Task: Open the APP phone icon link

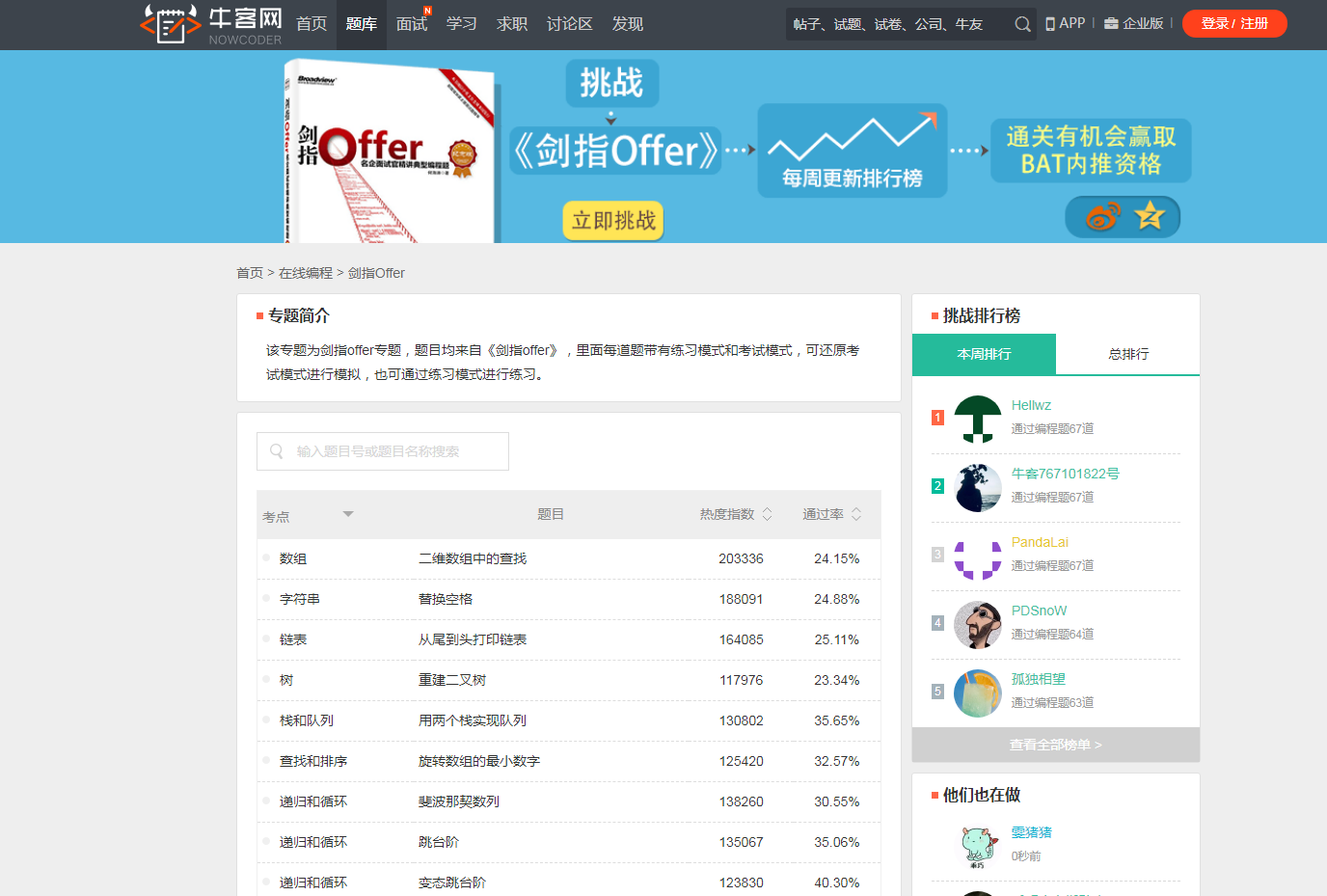Action: pyautogui.click(x=1065, y=23)
